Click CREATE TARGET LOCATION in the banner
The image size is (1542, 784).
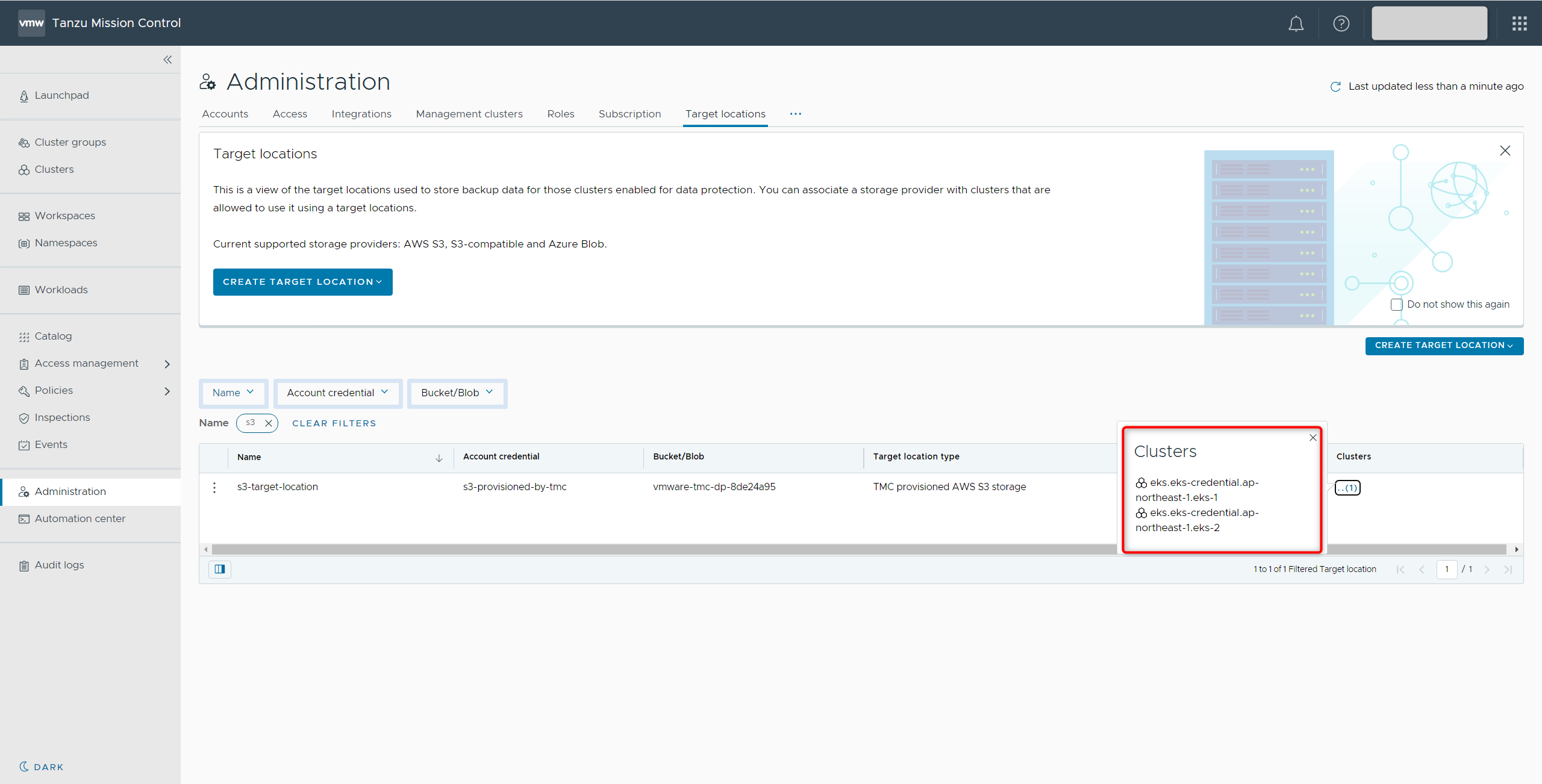302,282
